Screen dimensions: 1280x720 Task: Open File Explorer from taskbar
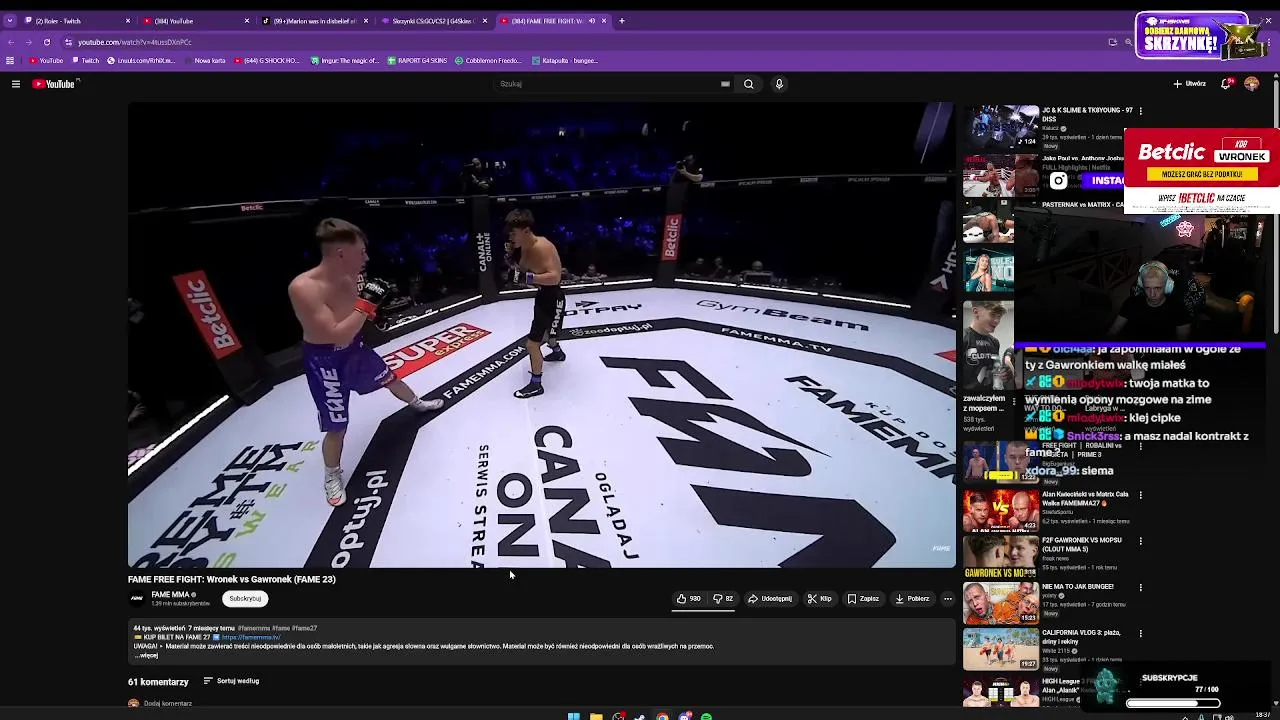(x=596, y=716)
